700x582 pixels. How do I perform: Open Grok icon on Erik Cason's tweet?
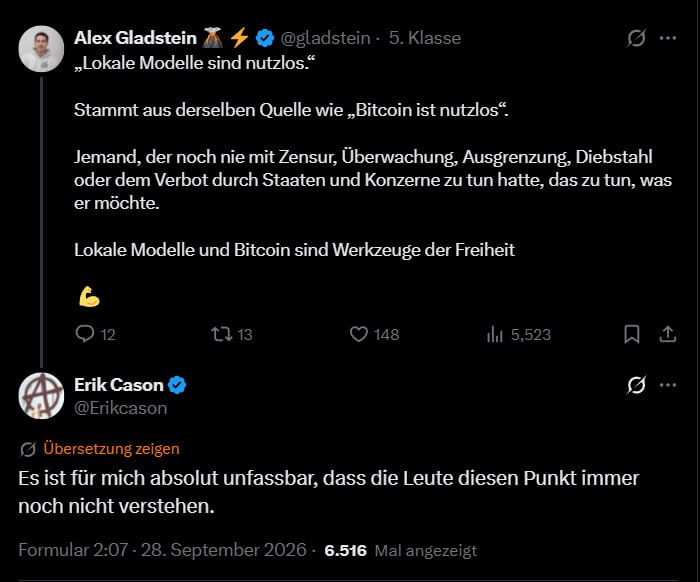pos(636,385)
